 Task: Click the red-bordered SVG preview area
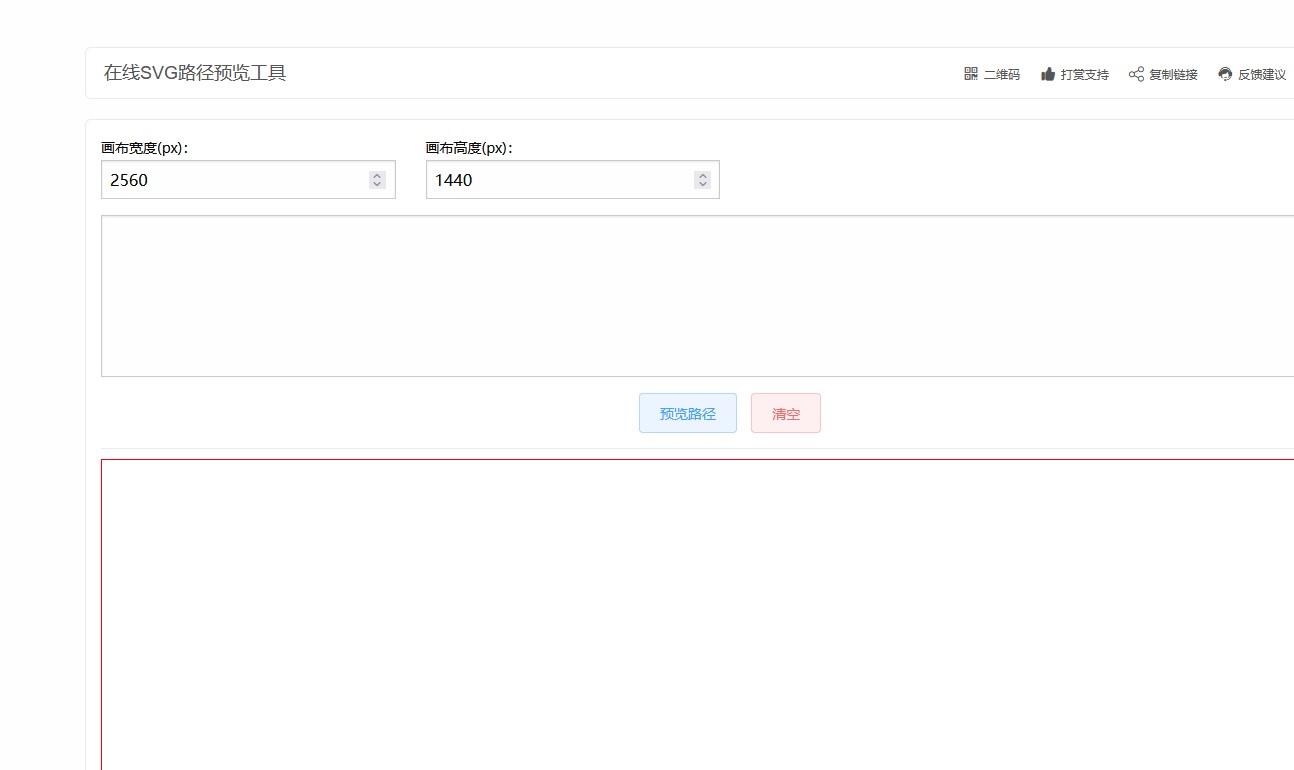coord(690,610)
